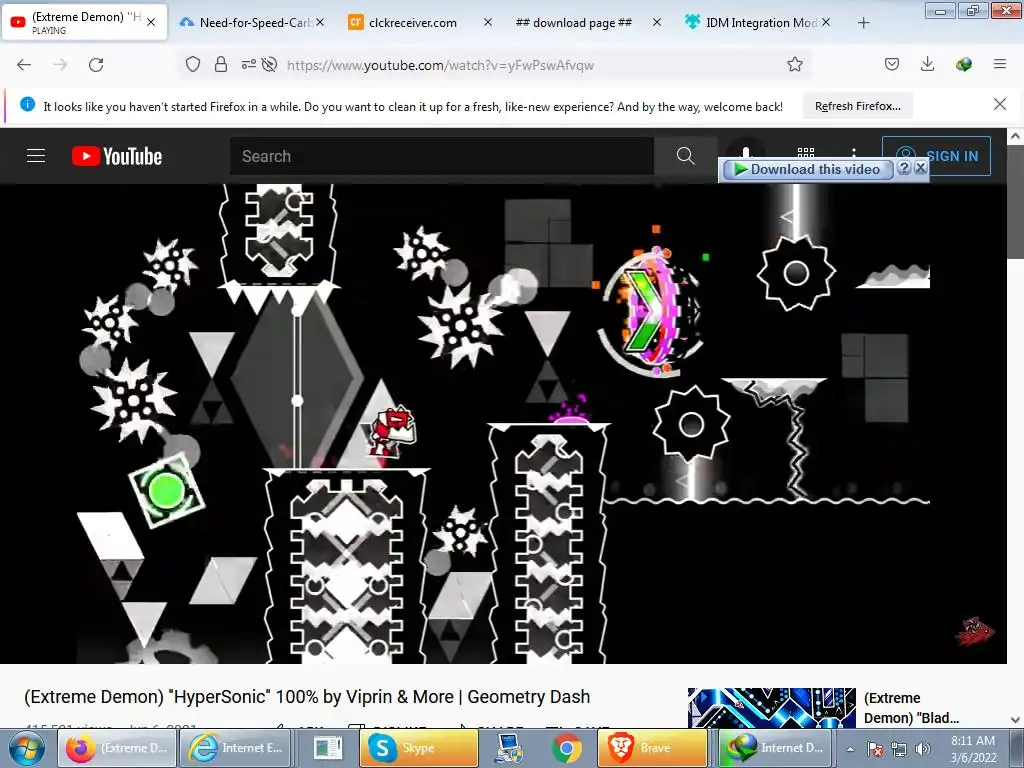
Task: Open Brave browser from taskbar
Action: [x=652, y=748]
